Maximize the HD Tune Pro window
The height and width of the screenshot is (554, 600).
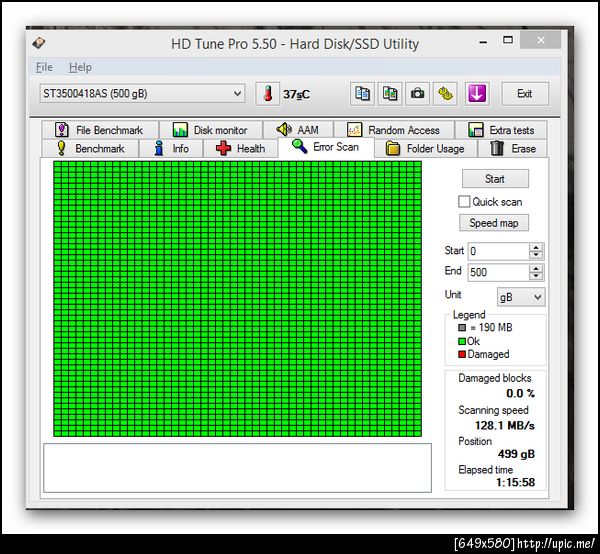click(508, 40)
